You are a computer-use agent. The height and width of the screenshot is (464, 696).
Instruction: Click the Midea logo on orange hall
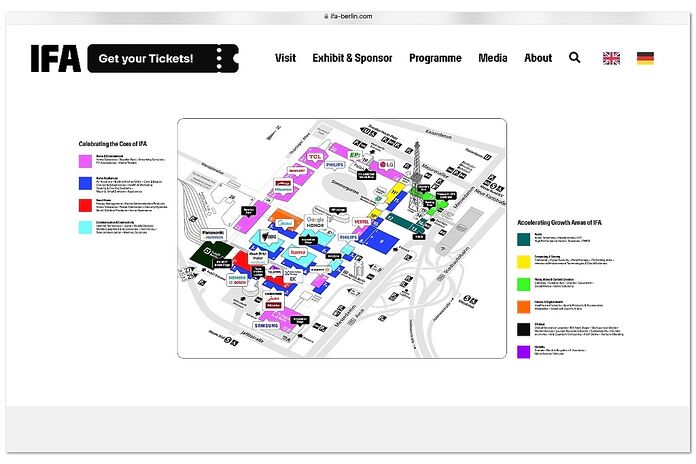285,223
